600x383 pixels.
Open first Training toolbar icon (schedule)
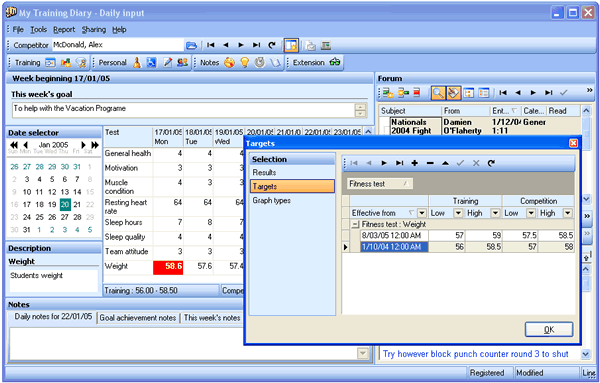coord(50,62)
